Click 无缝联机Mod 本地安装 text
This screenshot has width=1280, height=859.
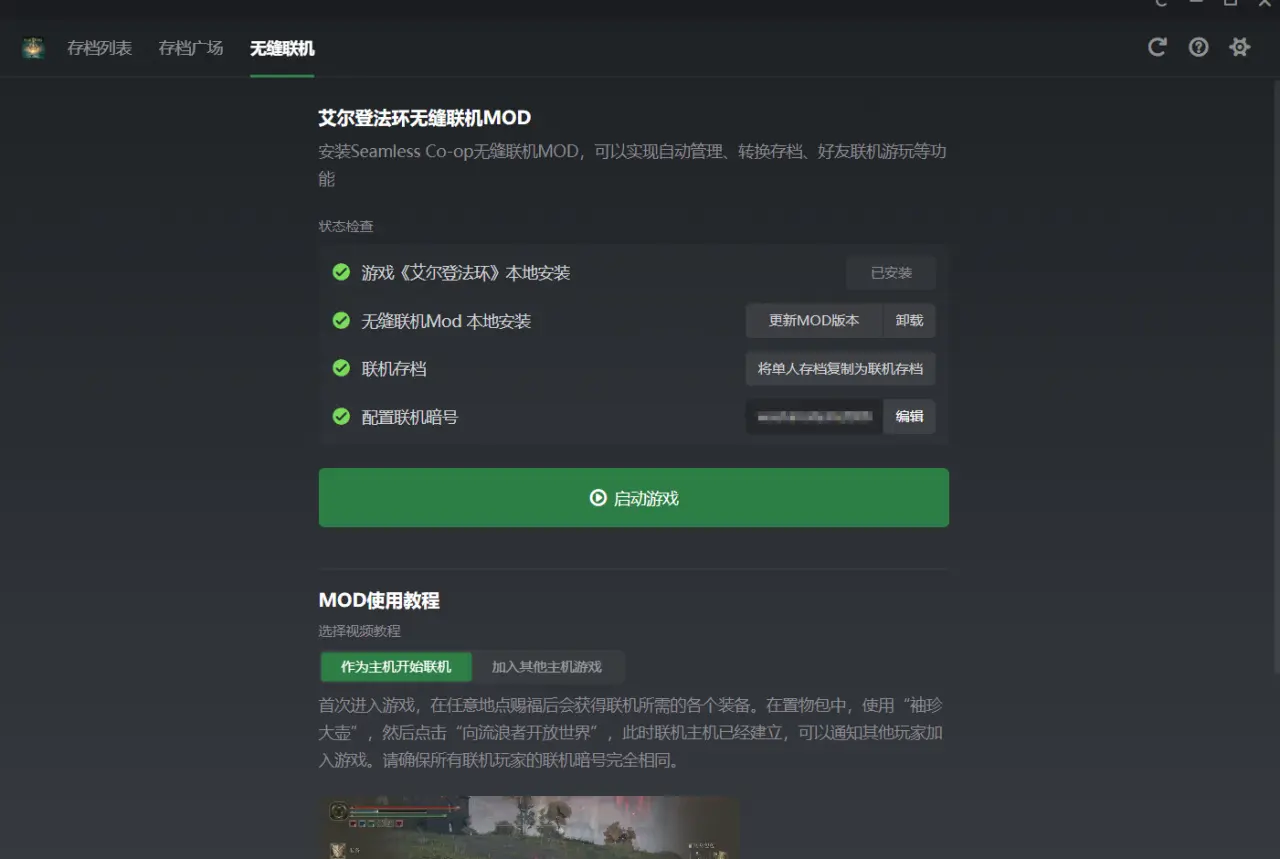tap(446, 321)
